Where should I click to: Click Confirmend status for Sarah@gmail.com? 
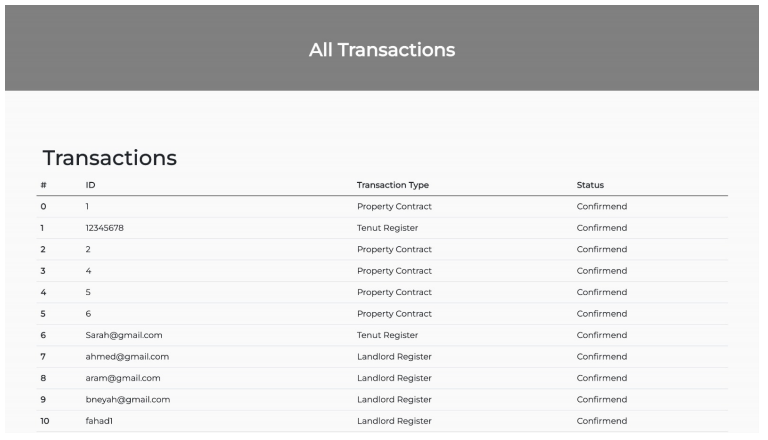pyautogui.click(x=601, y=335)
